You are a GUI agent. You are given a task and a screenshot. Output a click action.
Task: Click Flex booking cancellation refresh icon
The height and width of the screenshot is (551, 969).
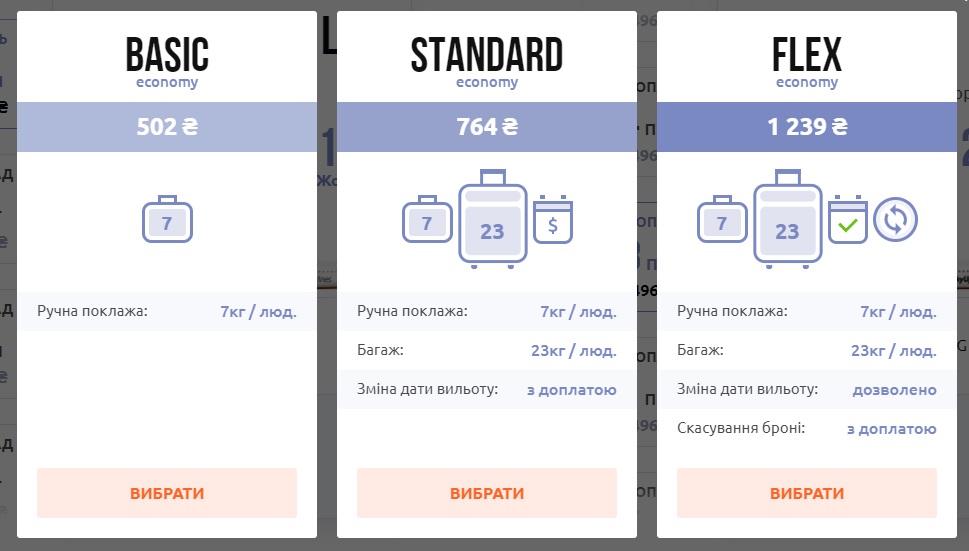(x=895, y=220)
